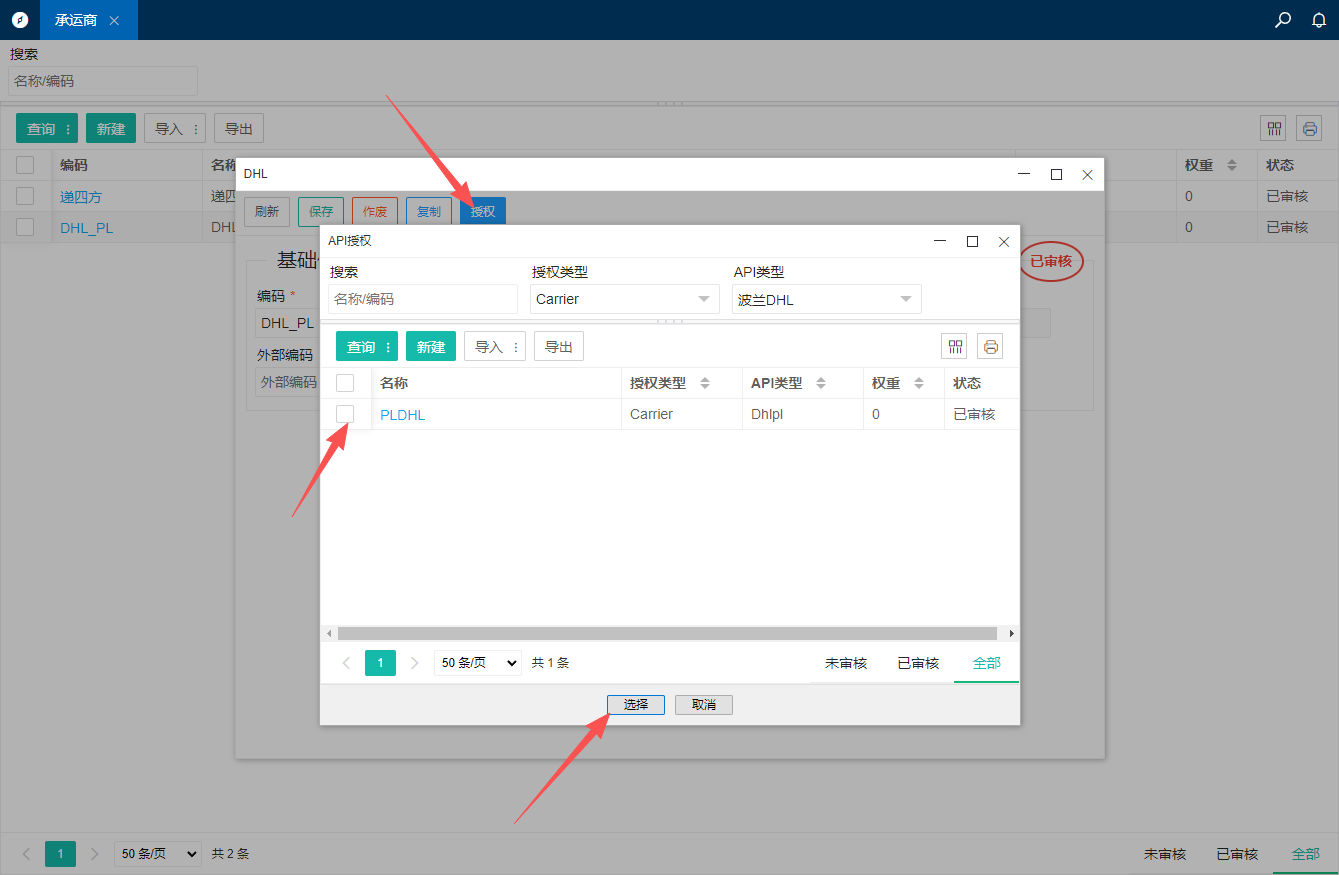Screen dimensions: 1339x875
Task: Expand the 授权类型 Carrier dropdown
Action: [x=624, y=299]
